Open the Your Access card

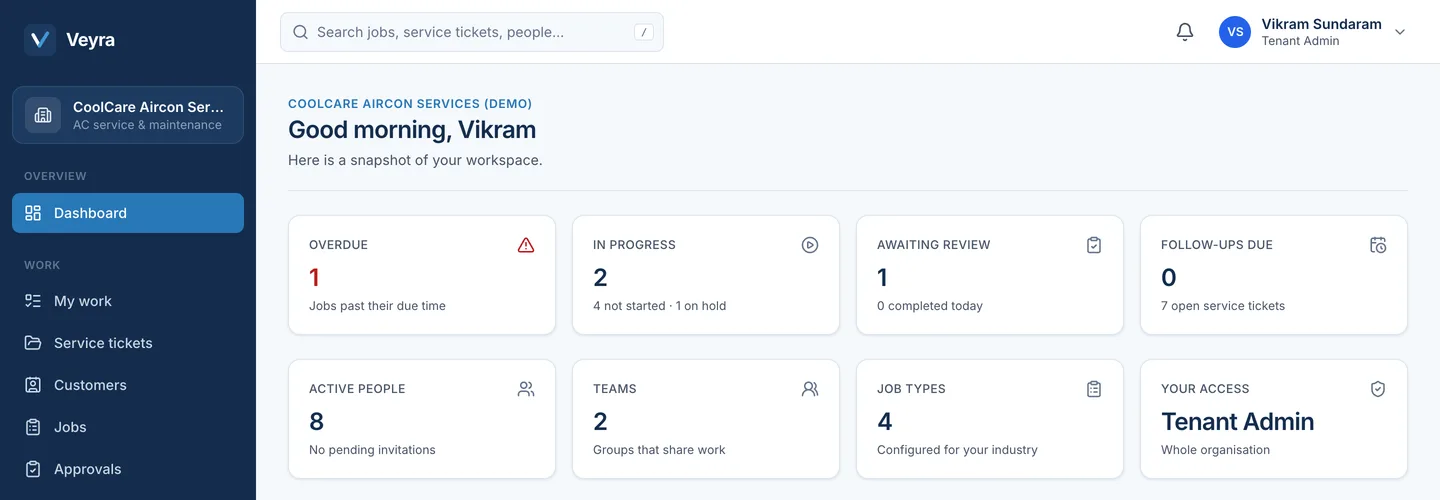point(1274,419)
